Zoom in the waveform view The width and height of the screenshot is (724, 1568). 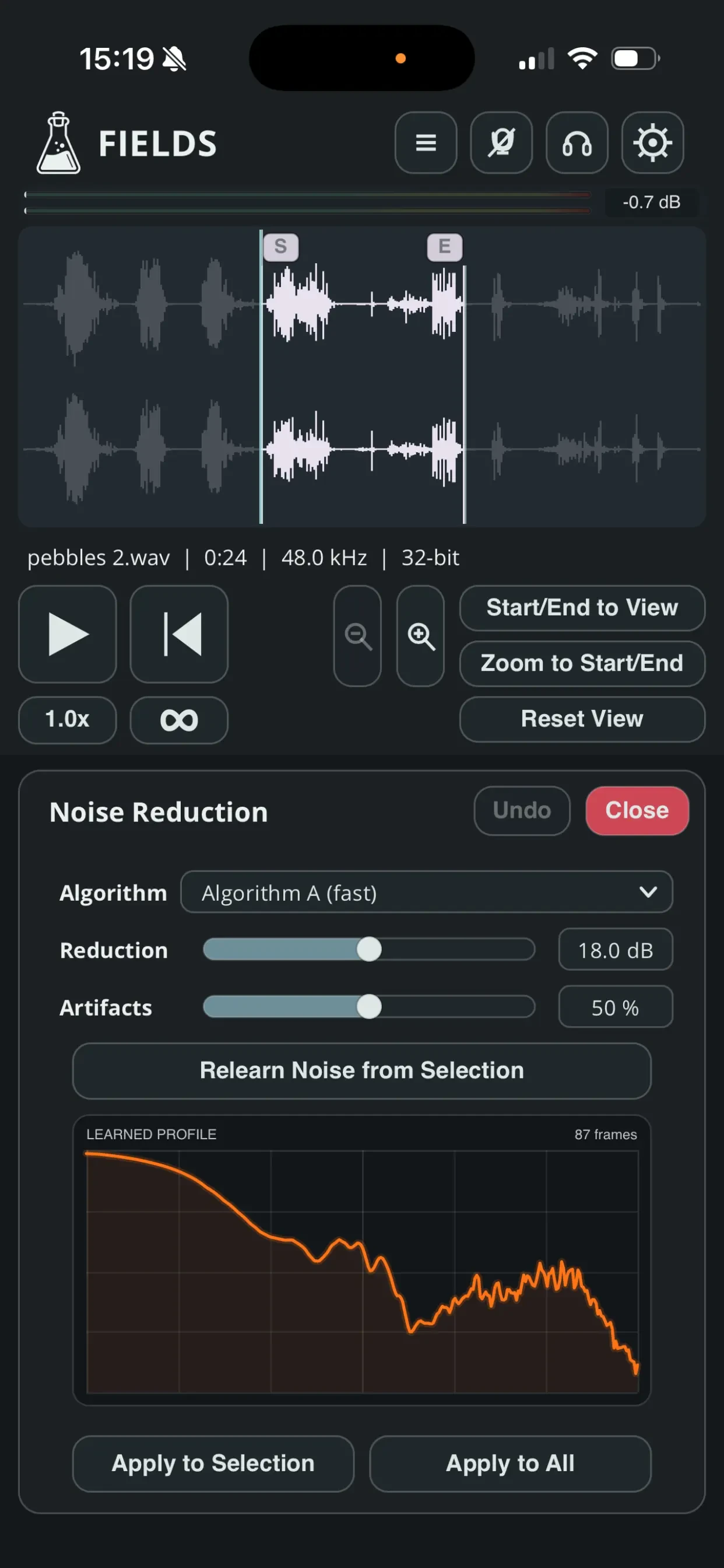coord(420,636)
